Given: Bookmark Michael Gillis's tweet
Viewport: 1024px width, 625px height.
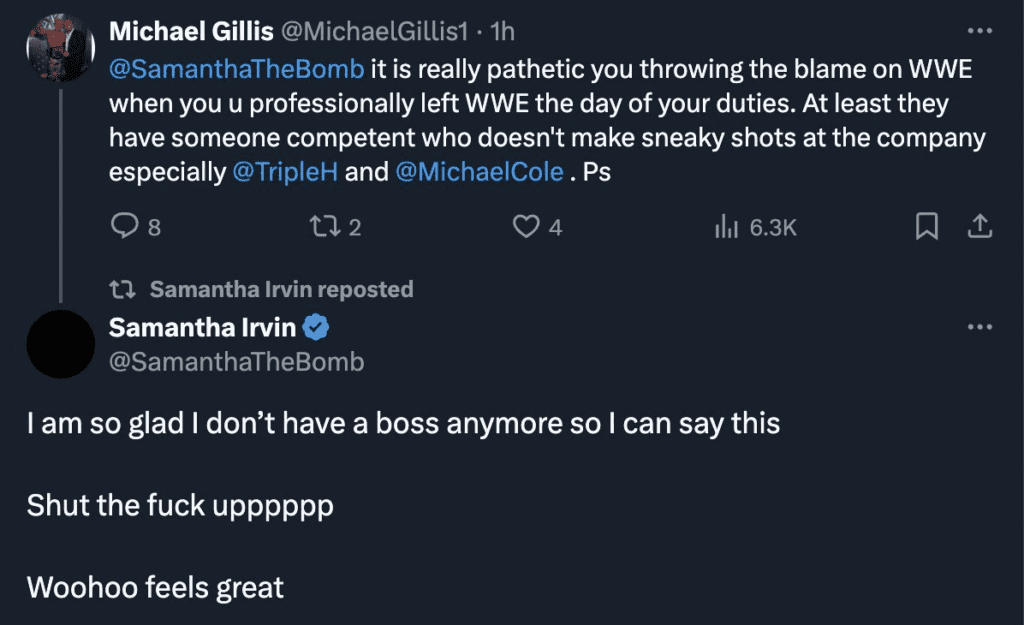Looking at the screenshot, I should pos(925,227).
